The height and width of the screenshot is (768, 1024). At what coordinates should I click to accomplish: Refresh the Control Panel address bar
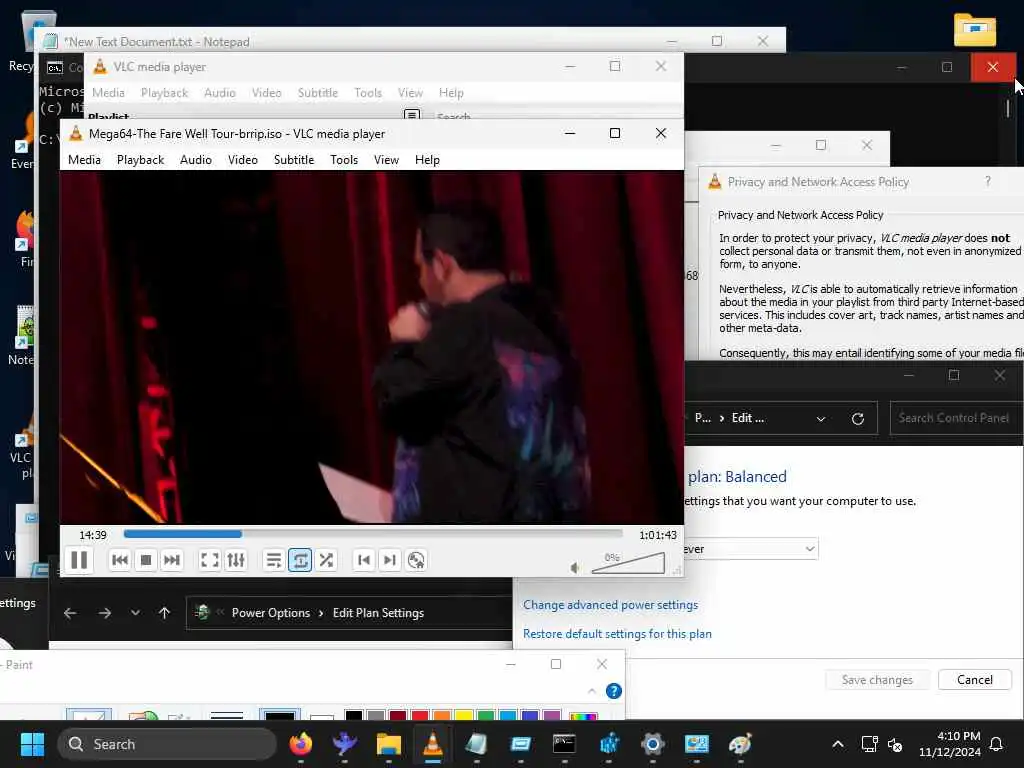tap(857, 419)
